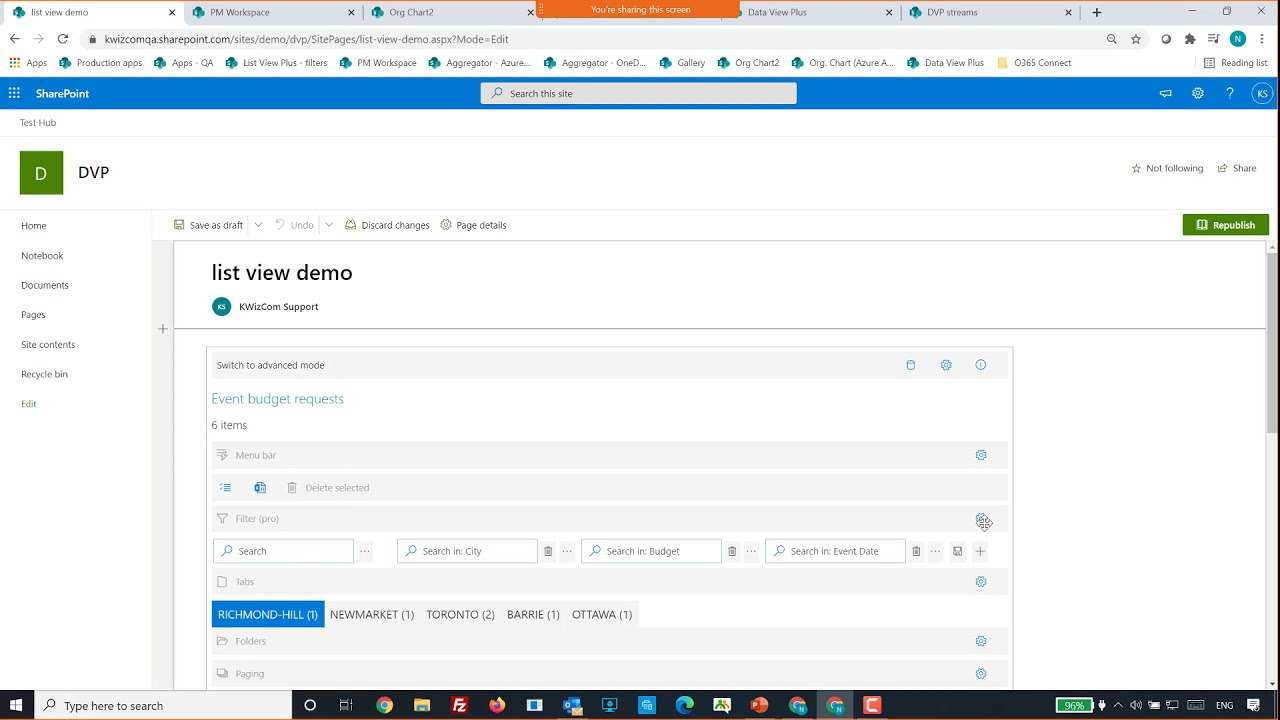Screen dimensions: 1280x720
Task: Add a new section with left plus
Action: (163, 329)
